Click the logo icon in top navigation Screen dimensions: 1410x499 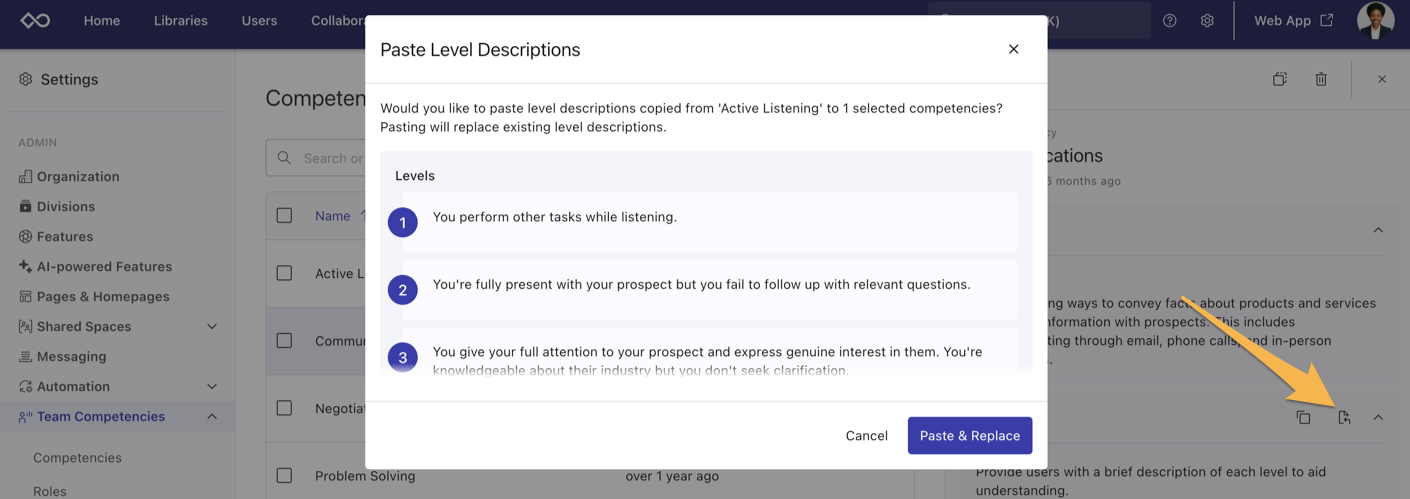35,21
